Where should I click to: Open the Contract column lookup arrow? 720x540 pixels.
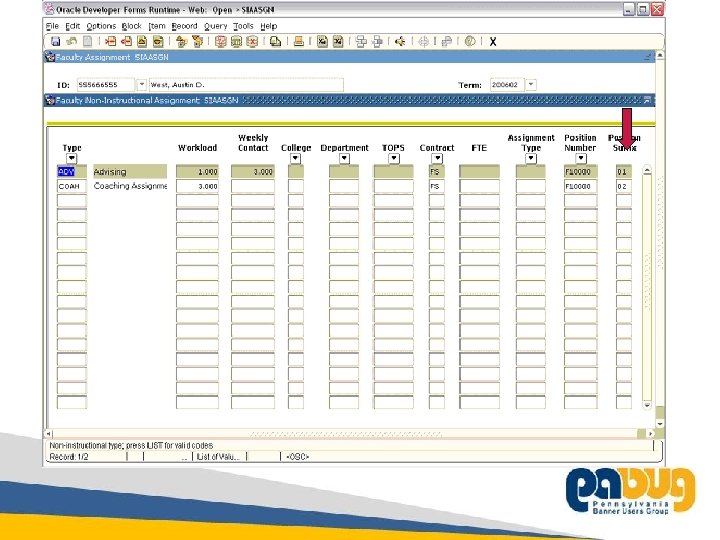coord(437,159)
